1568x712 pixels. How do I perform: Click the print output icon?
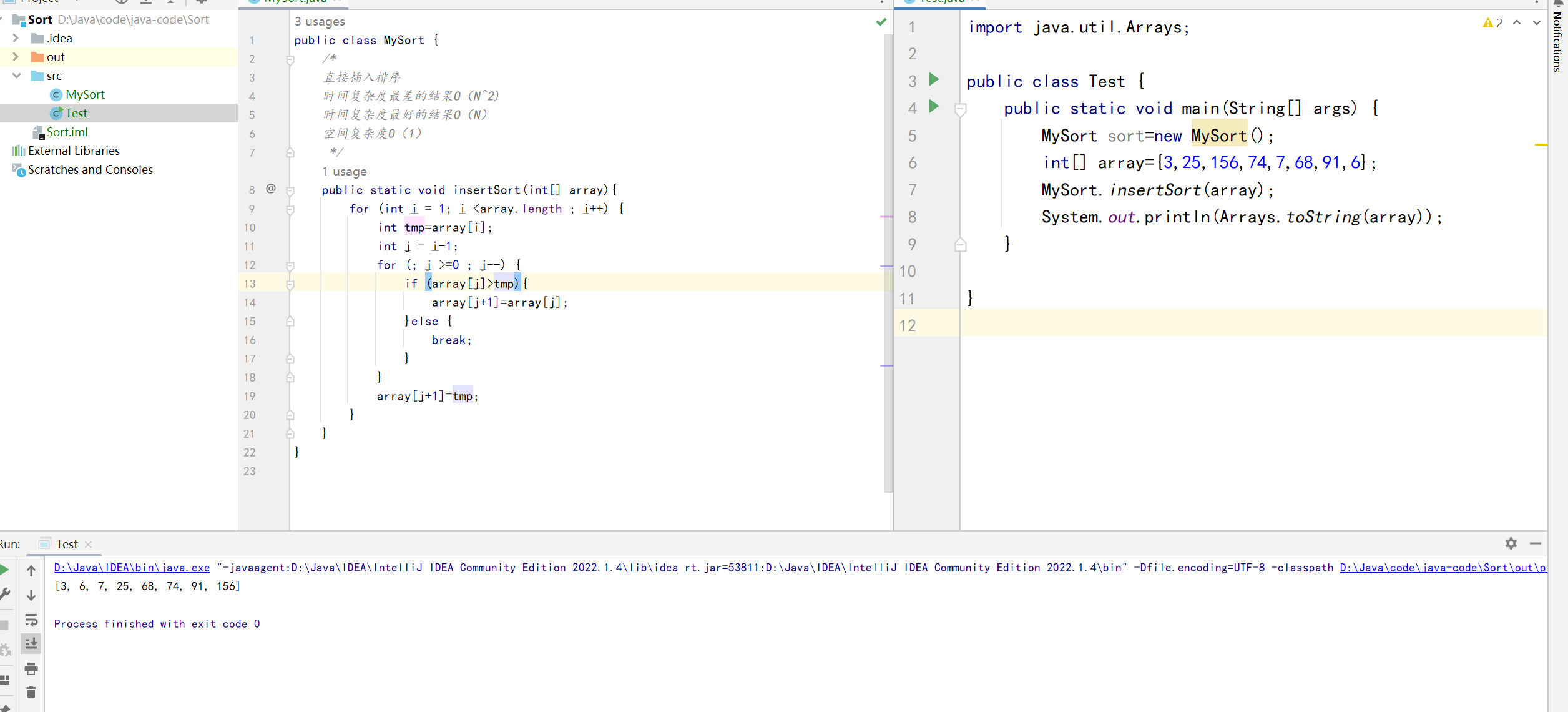point(31,669)
